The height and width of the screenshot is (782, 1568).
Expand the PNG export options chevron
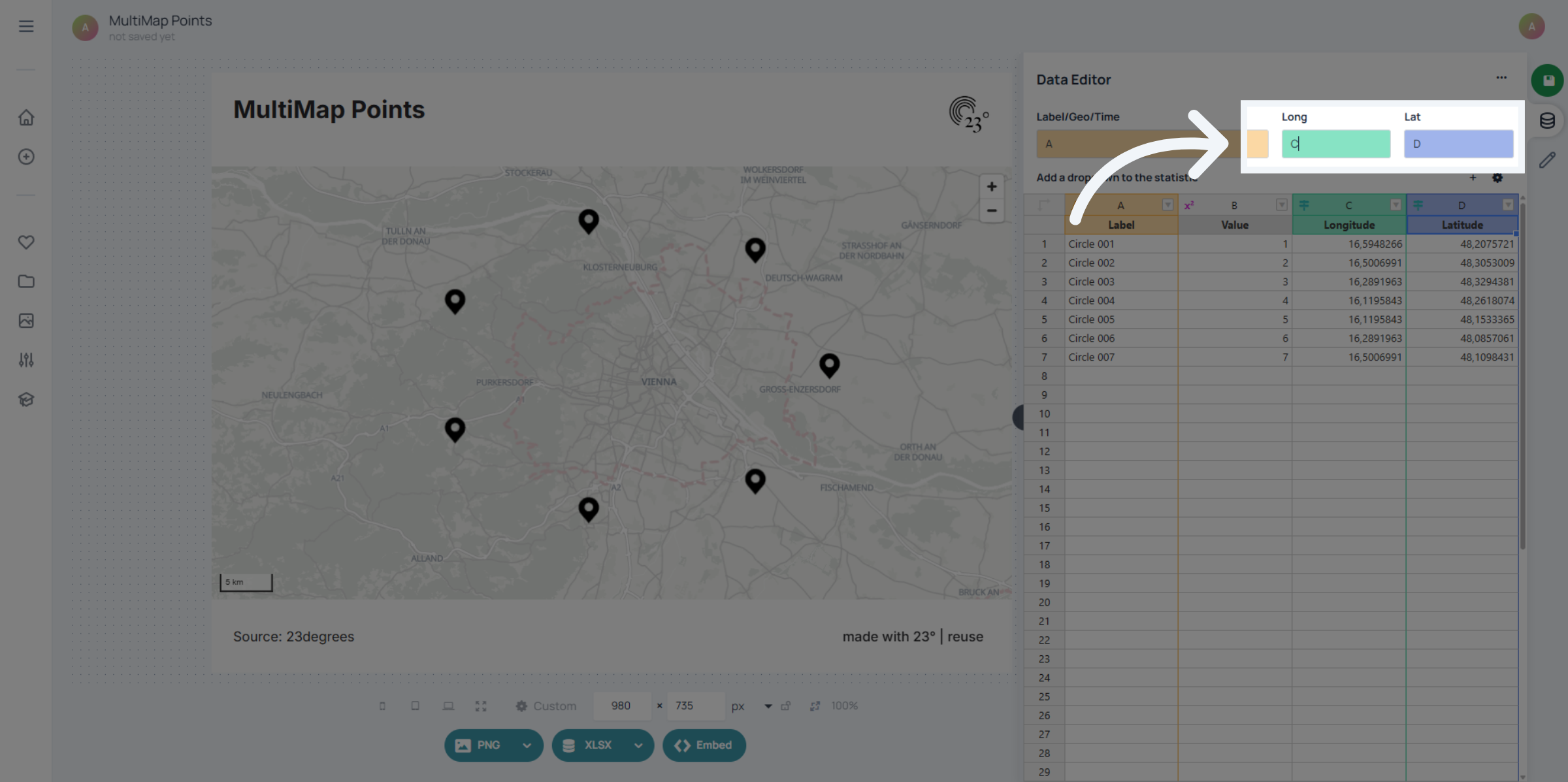point(527,745)
